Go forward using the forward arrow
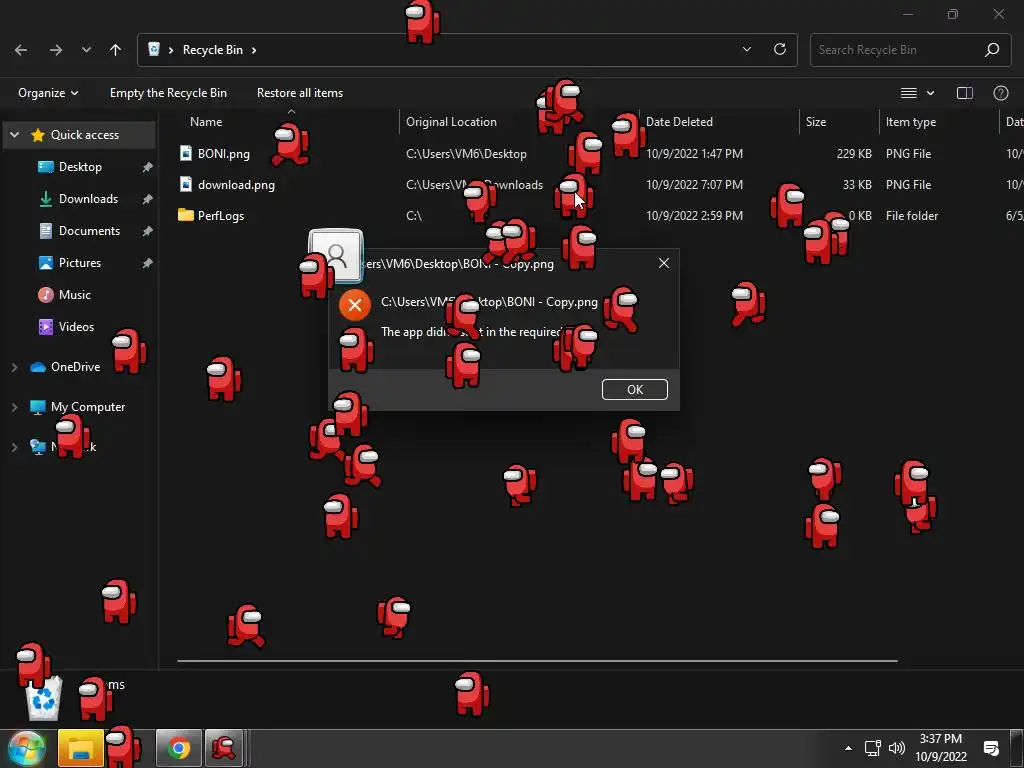The height and width of the screenshot is (768, 1024). (56, 50)
